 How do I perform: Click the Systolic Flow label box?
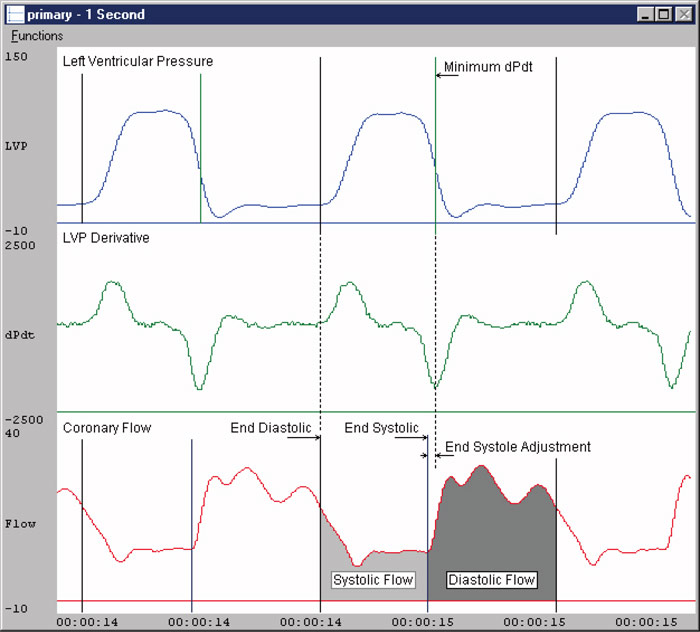coord(373,580)
